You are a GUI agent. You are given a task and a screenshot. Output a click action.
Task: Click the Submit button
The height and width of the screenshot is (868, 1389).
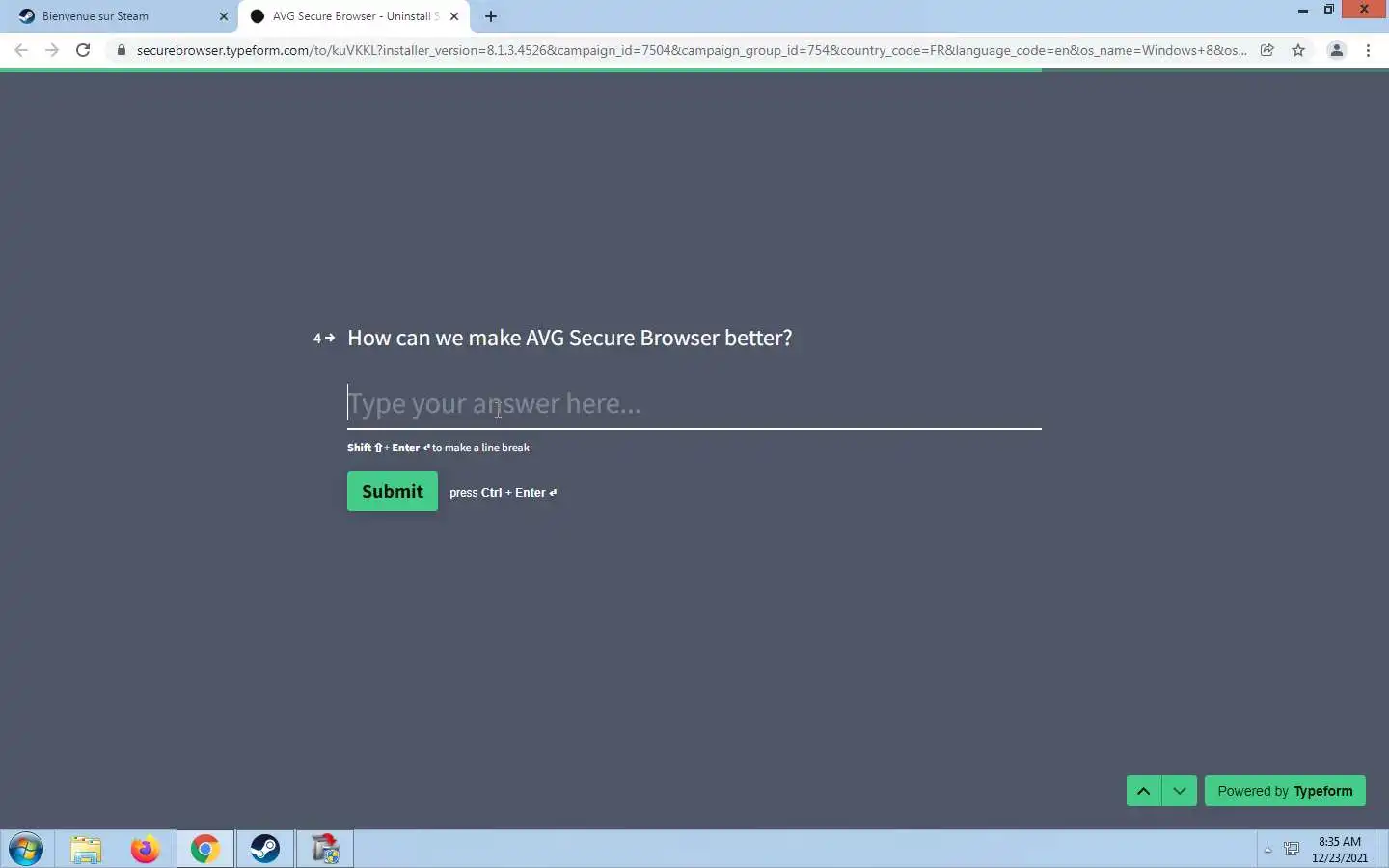pos(392,491)
